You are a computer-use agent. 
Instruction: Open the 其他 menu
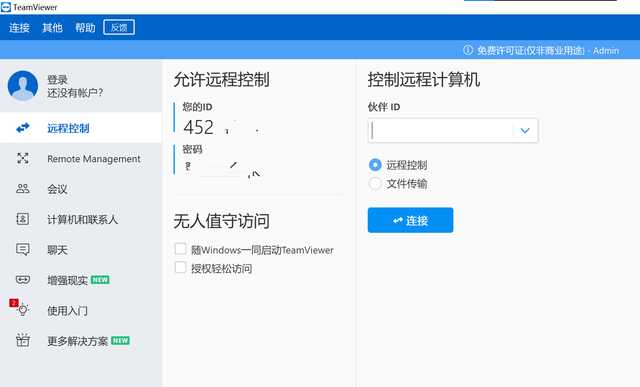52,27
